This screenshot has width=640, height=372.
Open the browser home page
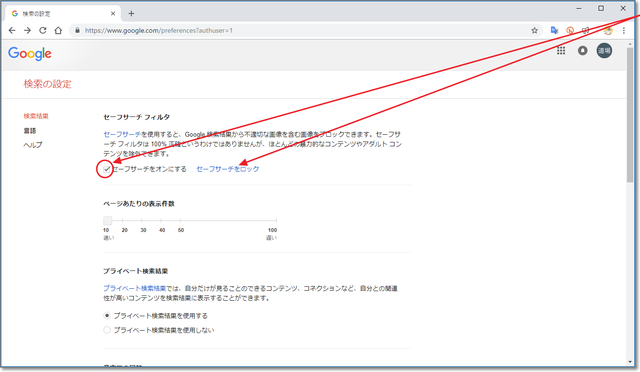[58, 31]
